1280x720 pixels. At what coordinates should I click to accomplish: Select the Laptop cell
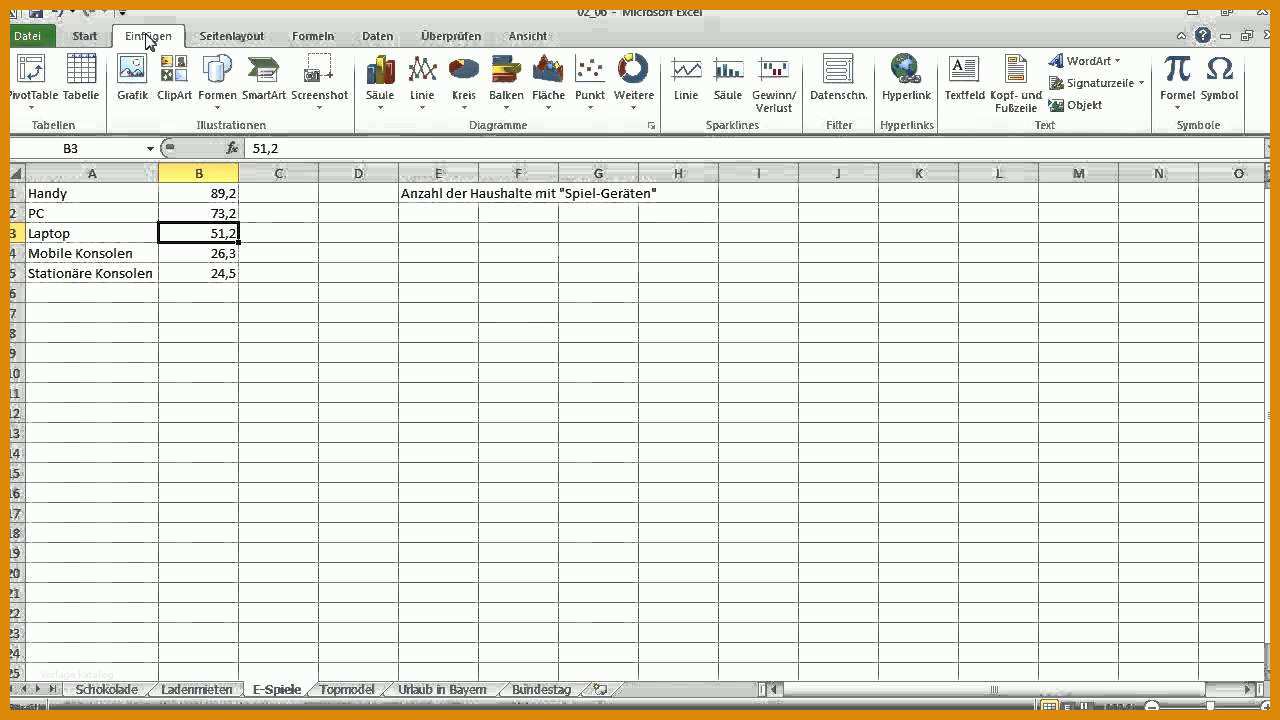point(92,233)
